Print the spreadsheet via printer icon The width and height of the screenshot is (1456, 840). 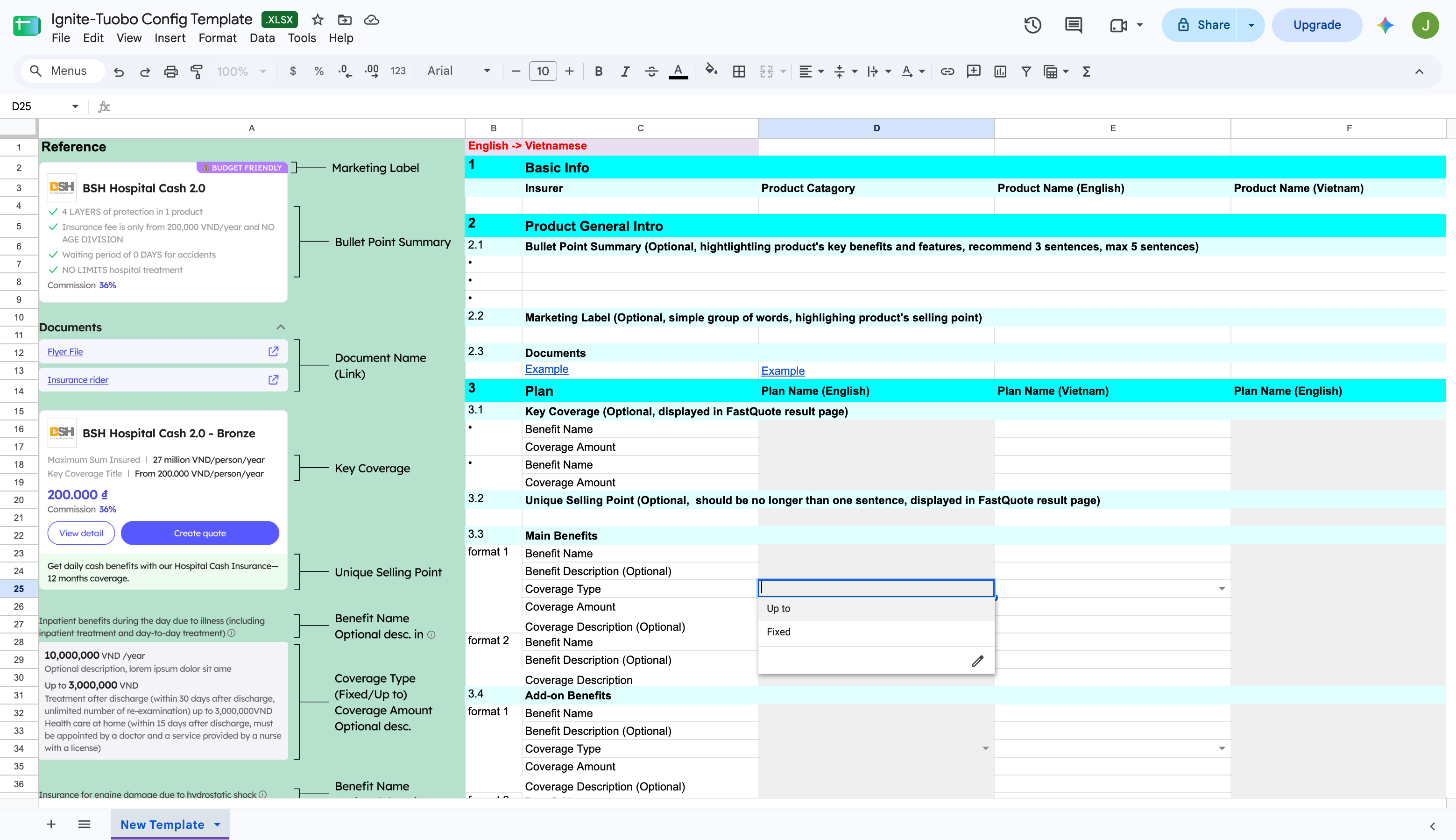[171, 71]
